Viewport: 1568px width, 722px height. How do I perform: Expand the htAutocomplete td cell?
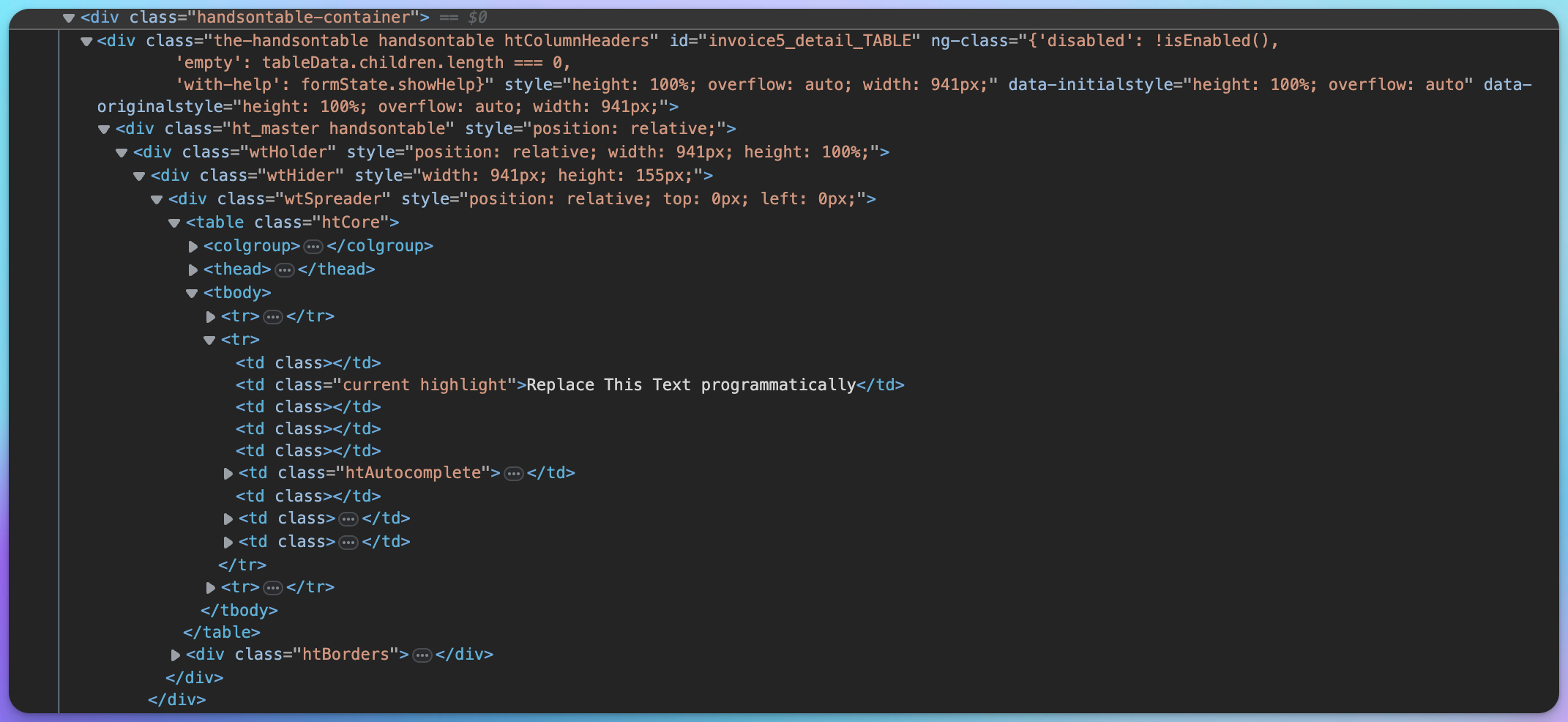228,474
